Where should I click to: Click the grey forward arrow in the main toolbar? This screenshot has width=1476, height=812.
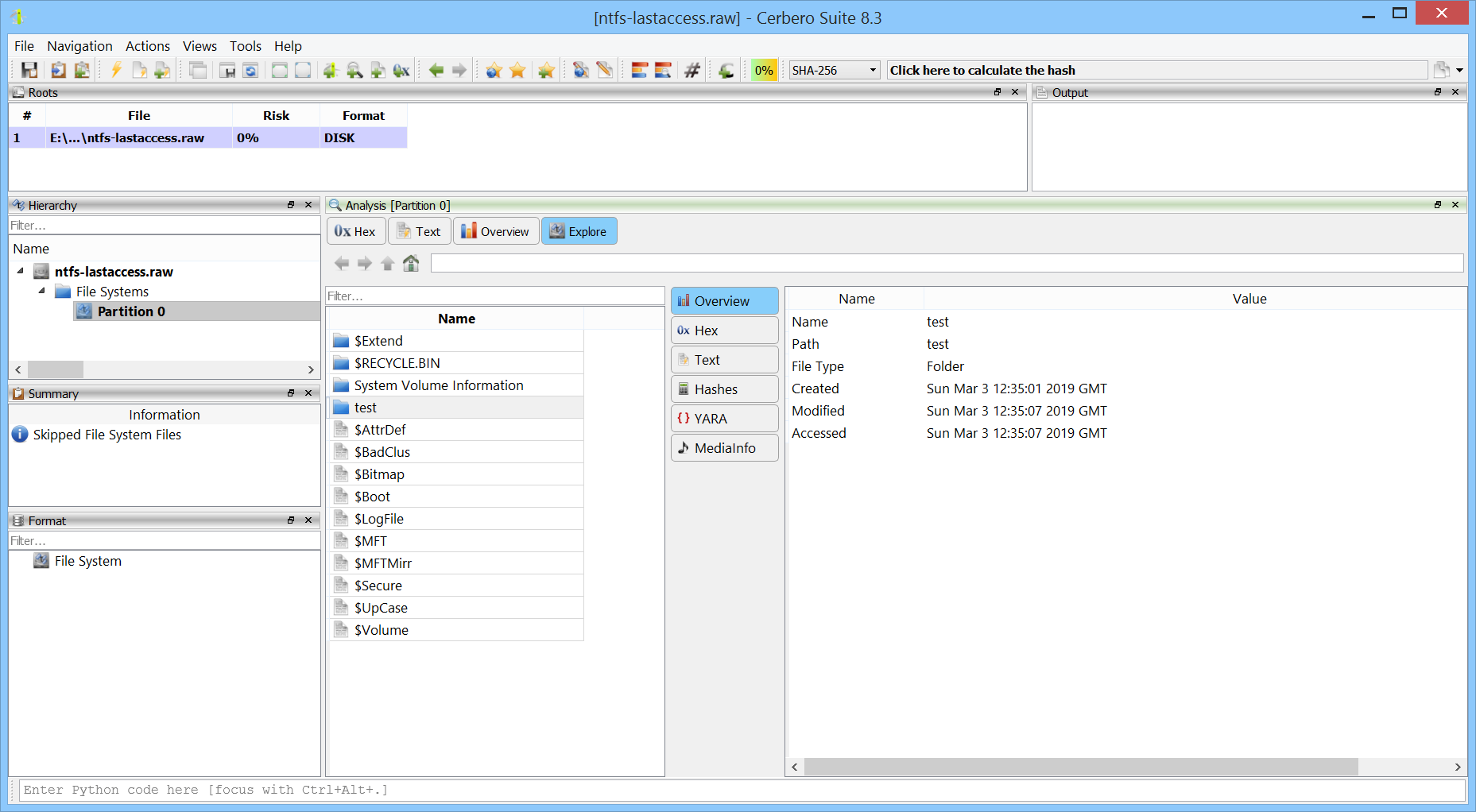(459, 70)
